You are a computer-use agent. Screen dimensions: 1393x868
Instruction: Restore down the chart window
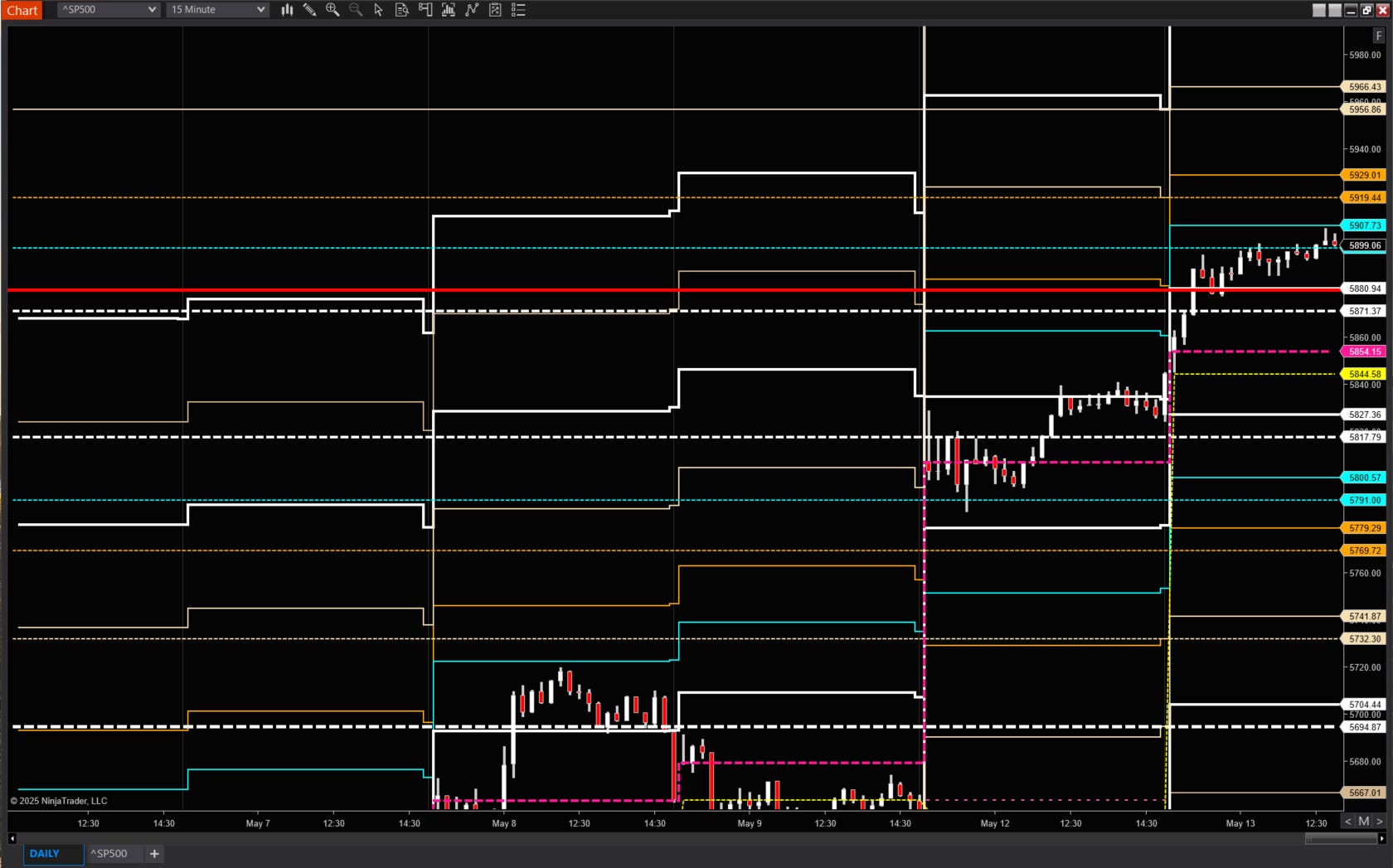coord(1366,10)
